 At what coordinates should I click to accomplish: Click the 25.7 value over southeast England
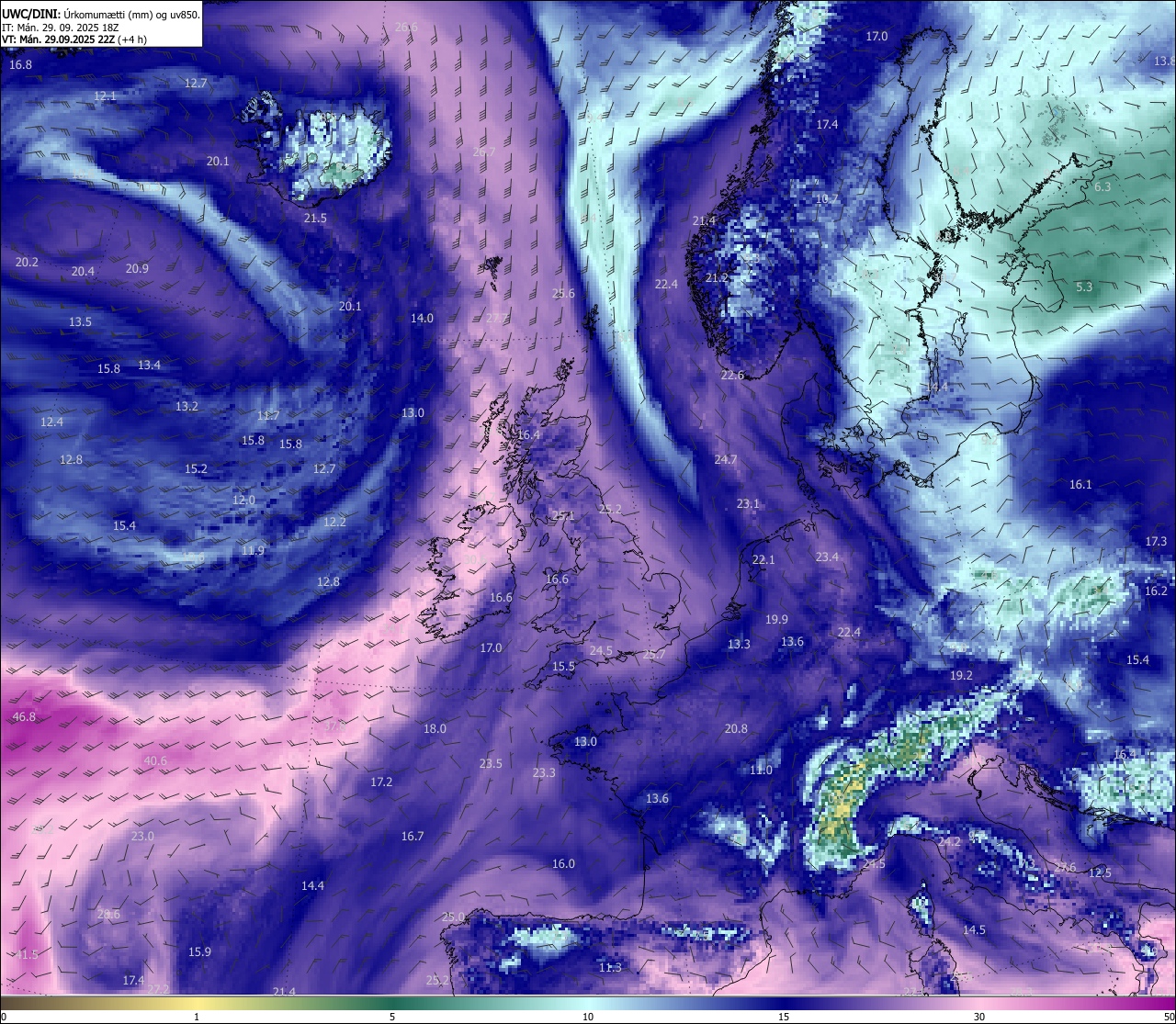coord(653,655)
